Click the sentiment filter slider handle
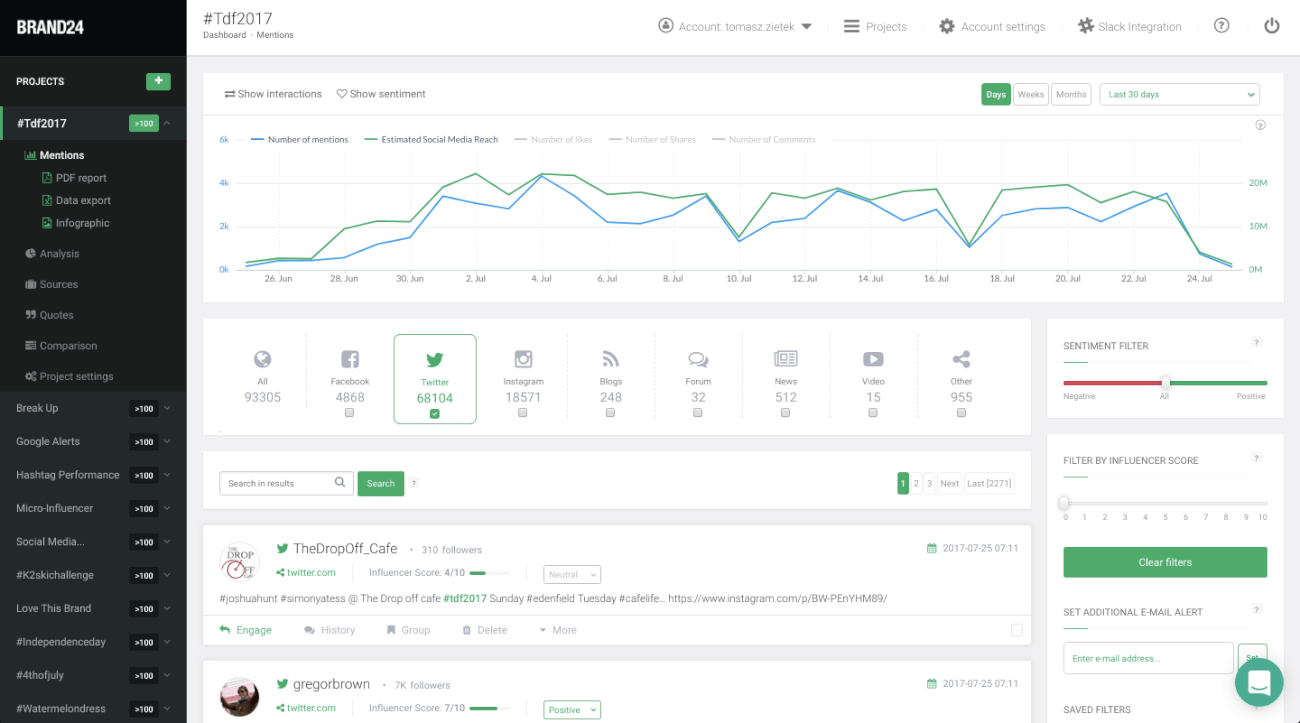 [1165, 383]
